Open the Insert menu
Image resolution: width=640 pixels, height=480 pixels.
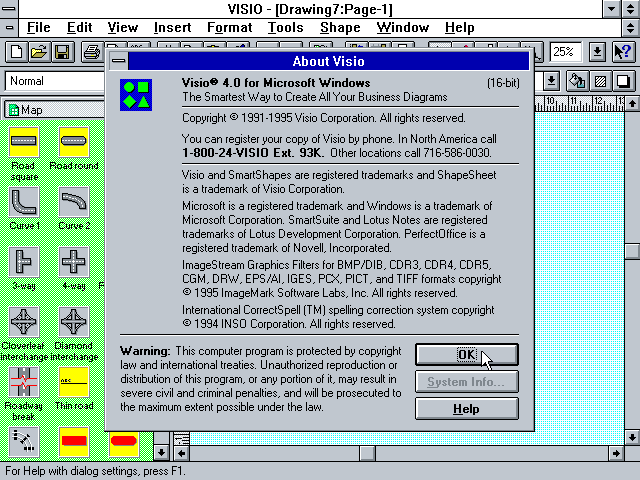(x=172, y=28)
